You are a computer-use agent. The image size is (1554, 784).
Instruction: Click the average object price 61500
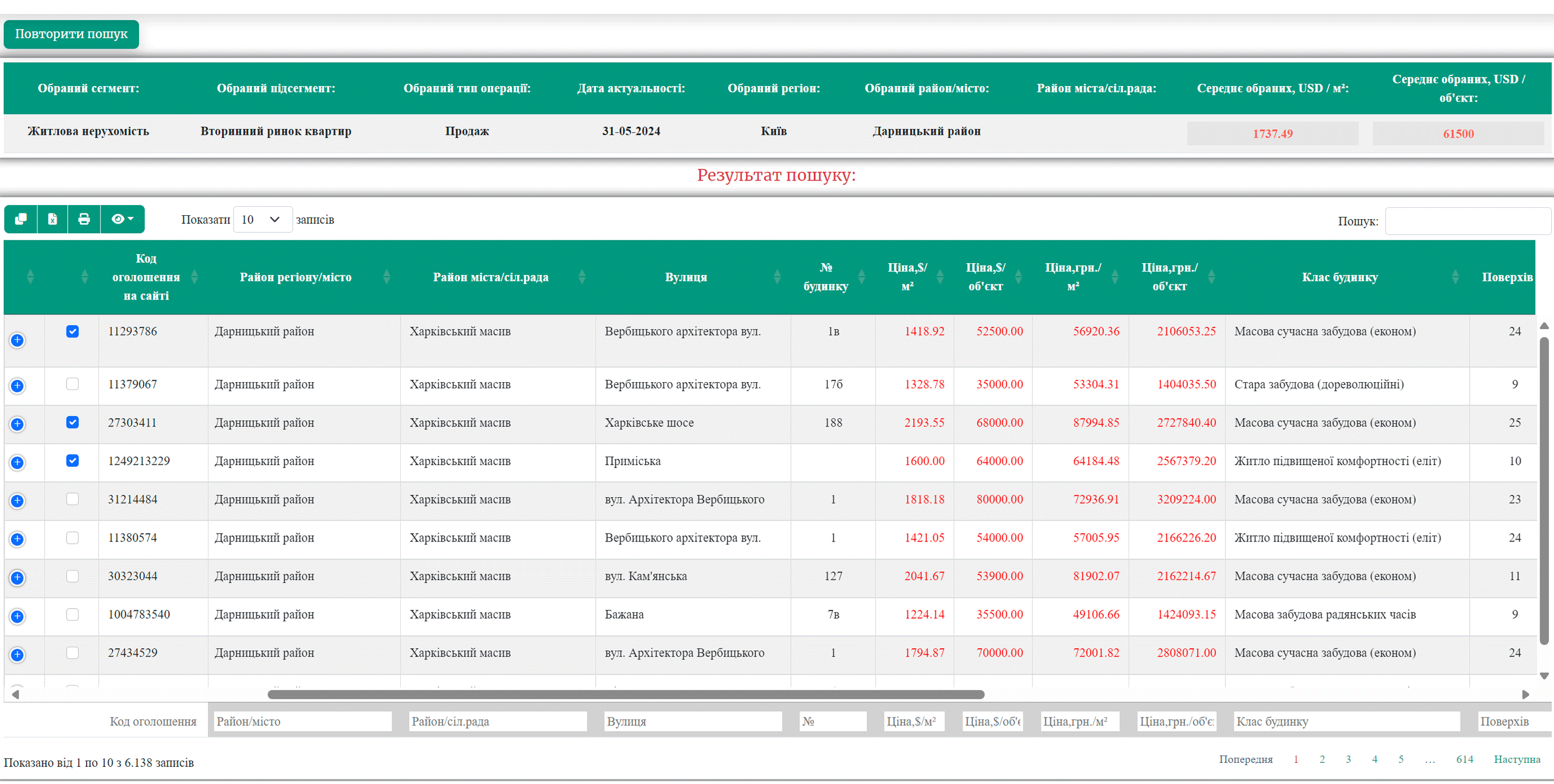click(1458, 134)
